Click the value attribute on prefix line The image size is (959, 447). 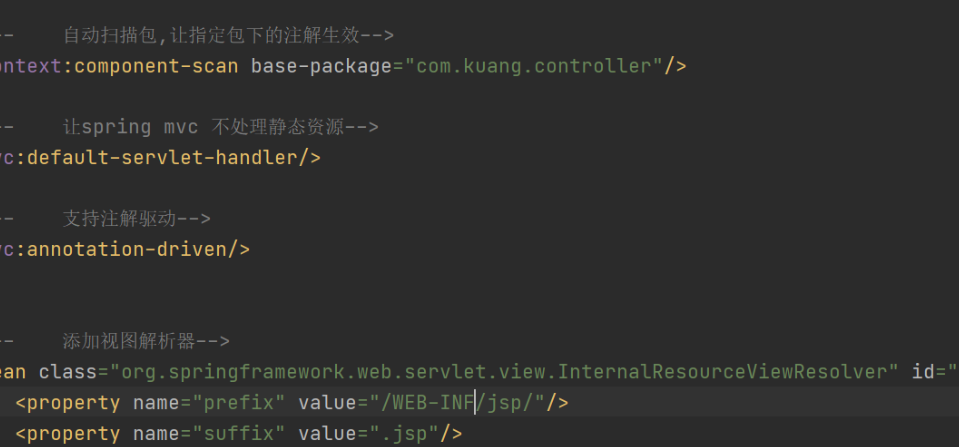327,403
